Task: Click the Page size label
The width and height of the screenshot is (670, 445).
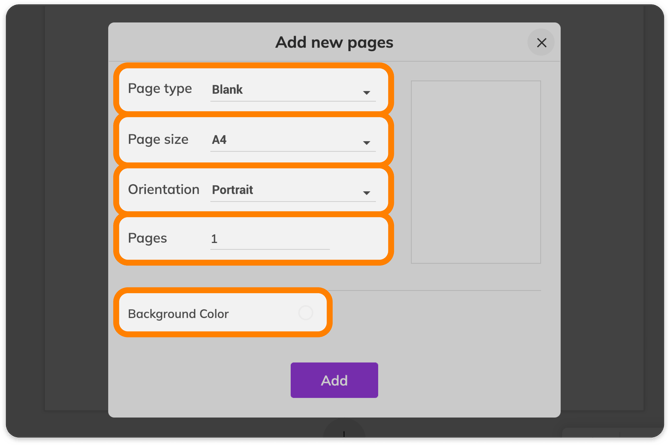Action: [158, 139]
